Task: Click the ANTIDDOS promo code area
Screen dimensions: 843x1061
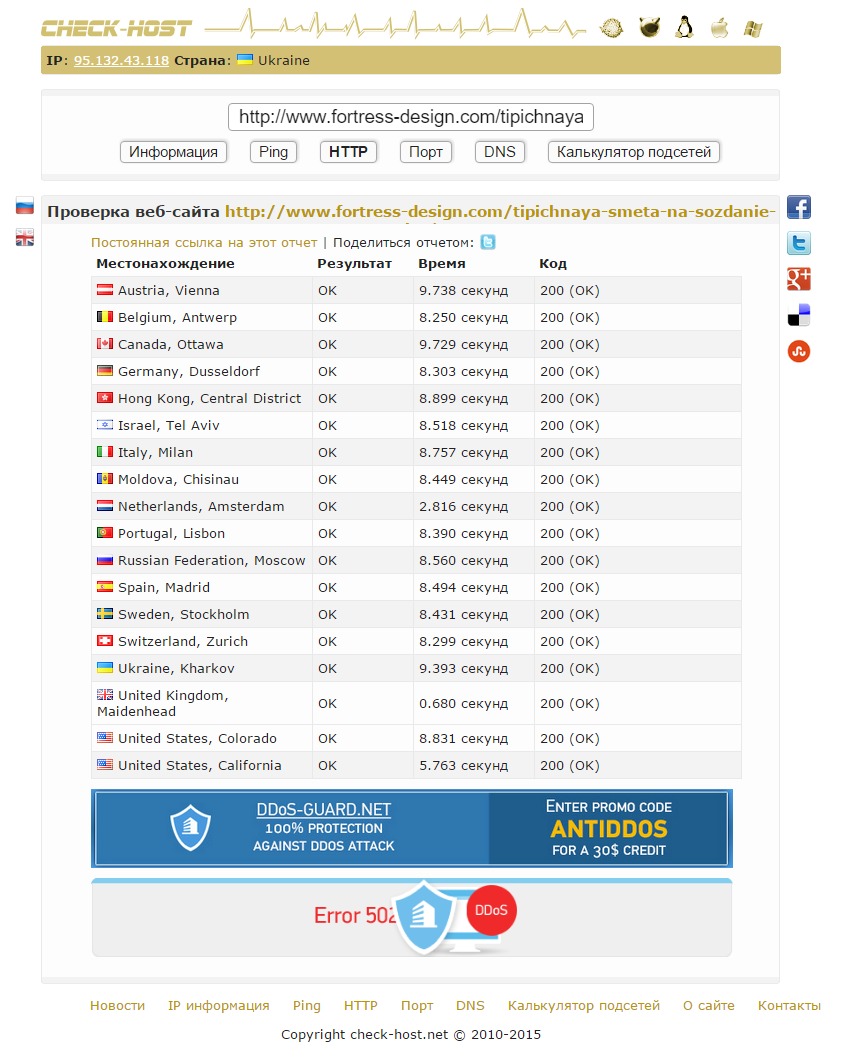Action: click(x=608, y=828)
